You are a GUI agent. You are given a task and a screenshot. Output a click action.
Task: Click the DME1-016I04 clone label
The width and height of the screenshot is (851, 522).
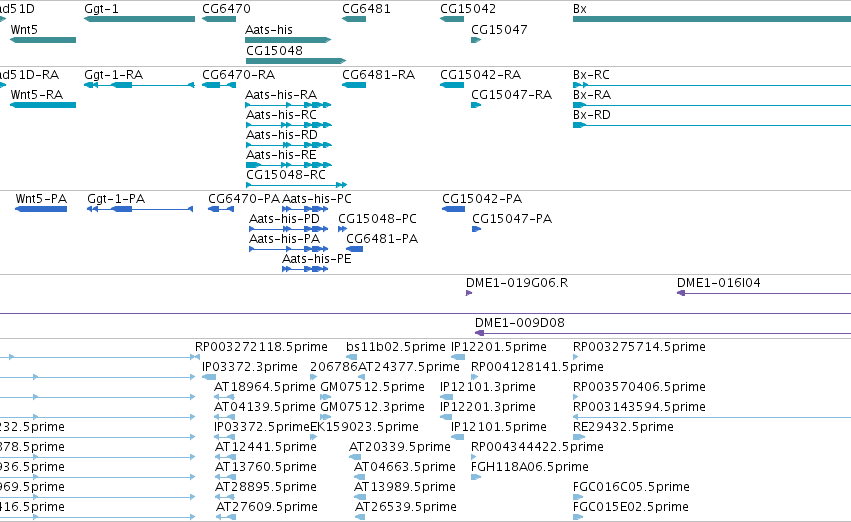click(x=719, y=283)
